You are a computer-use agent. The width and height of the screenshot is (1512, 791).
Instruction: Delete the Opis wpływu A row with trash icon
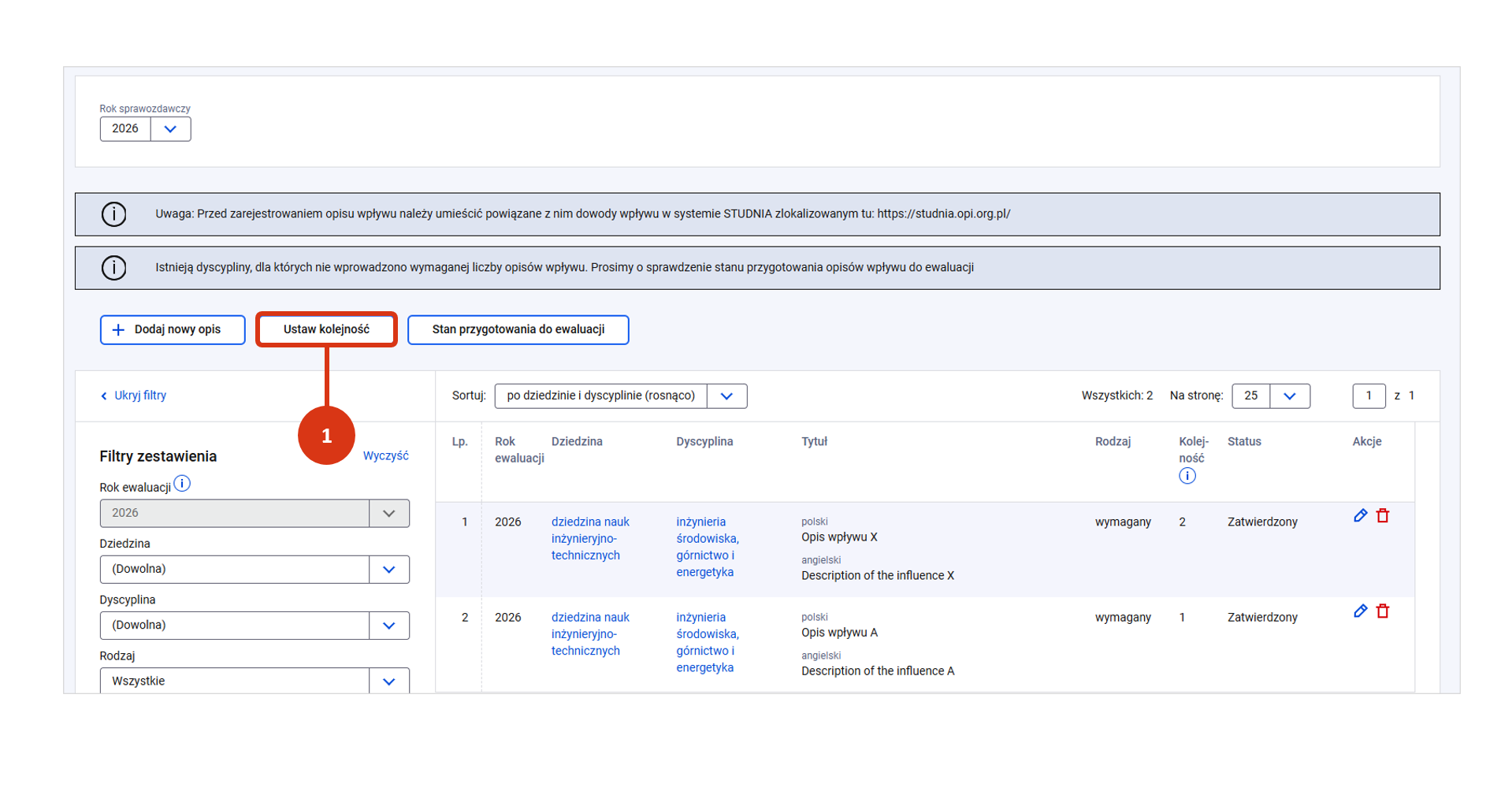pyautogui.click(x=1383, y=611)
